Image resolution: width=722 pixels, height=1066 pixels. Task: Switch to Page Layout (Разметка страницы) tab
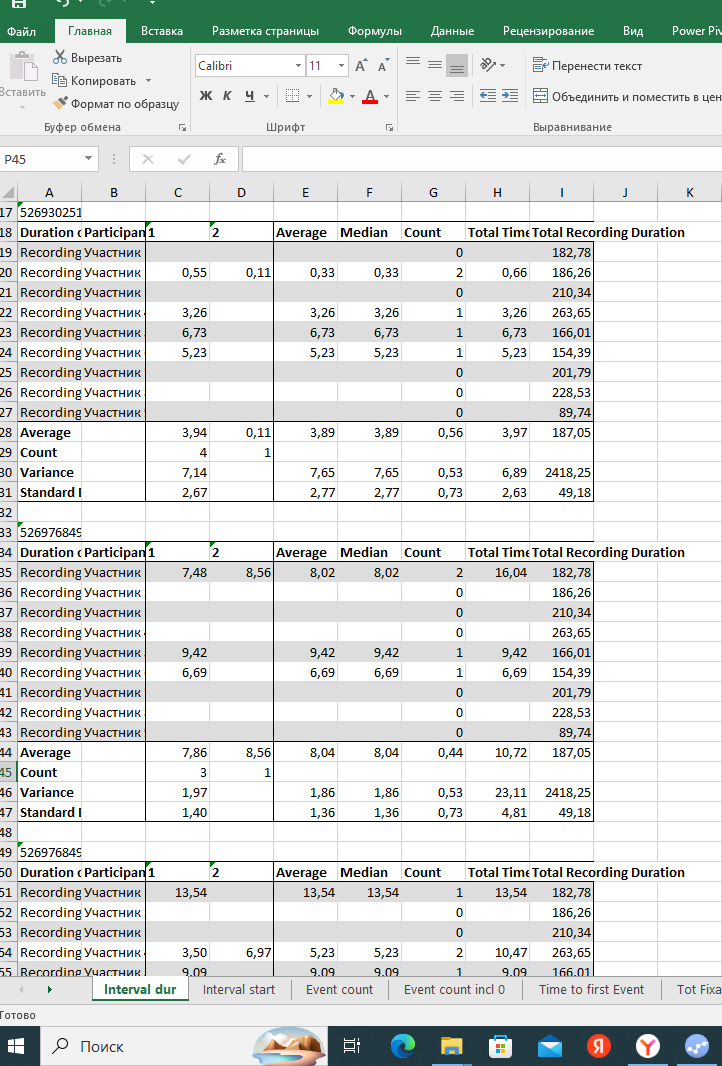coord(265,31)
